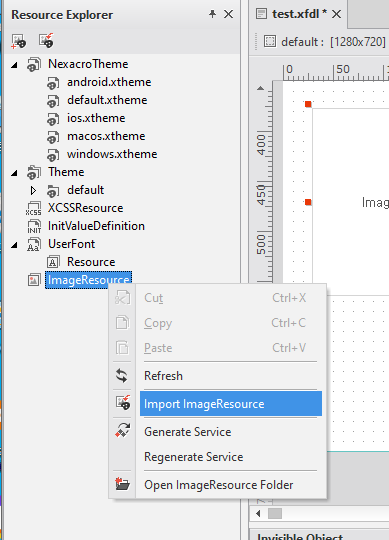
Task: Choose Import ImageResource menu entry
Action: [x=231, y=404]
